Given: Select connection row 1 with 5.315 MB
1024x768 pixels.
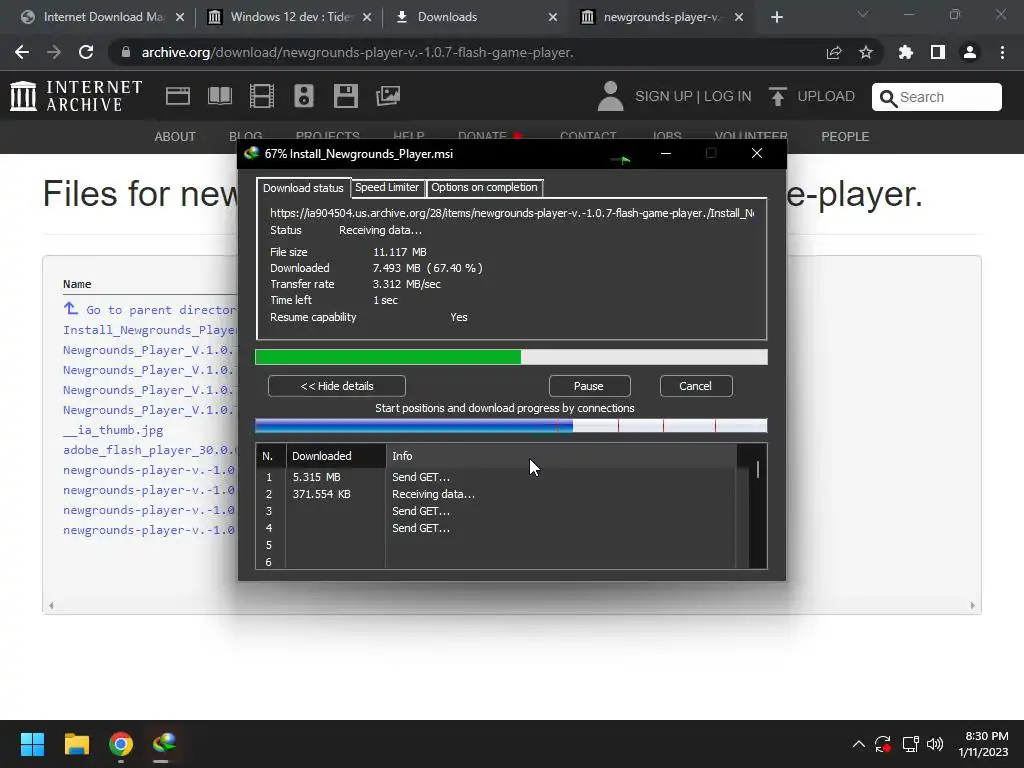Looking at the screenshot, I should [498, 477].
